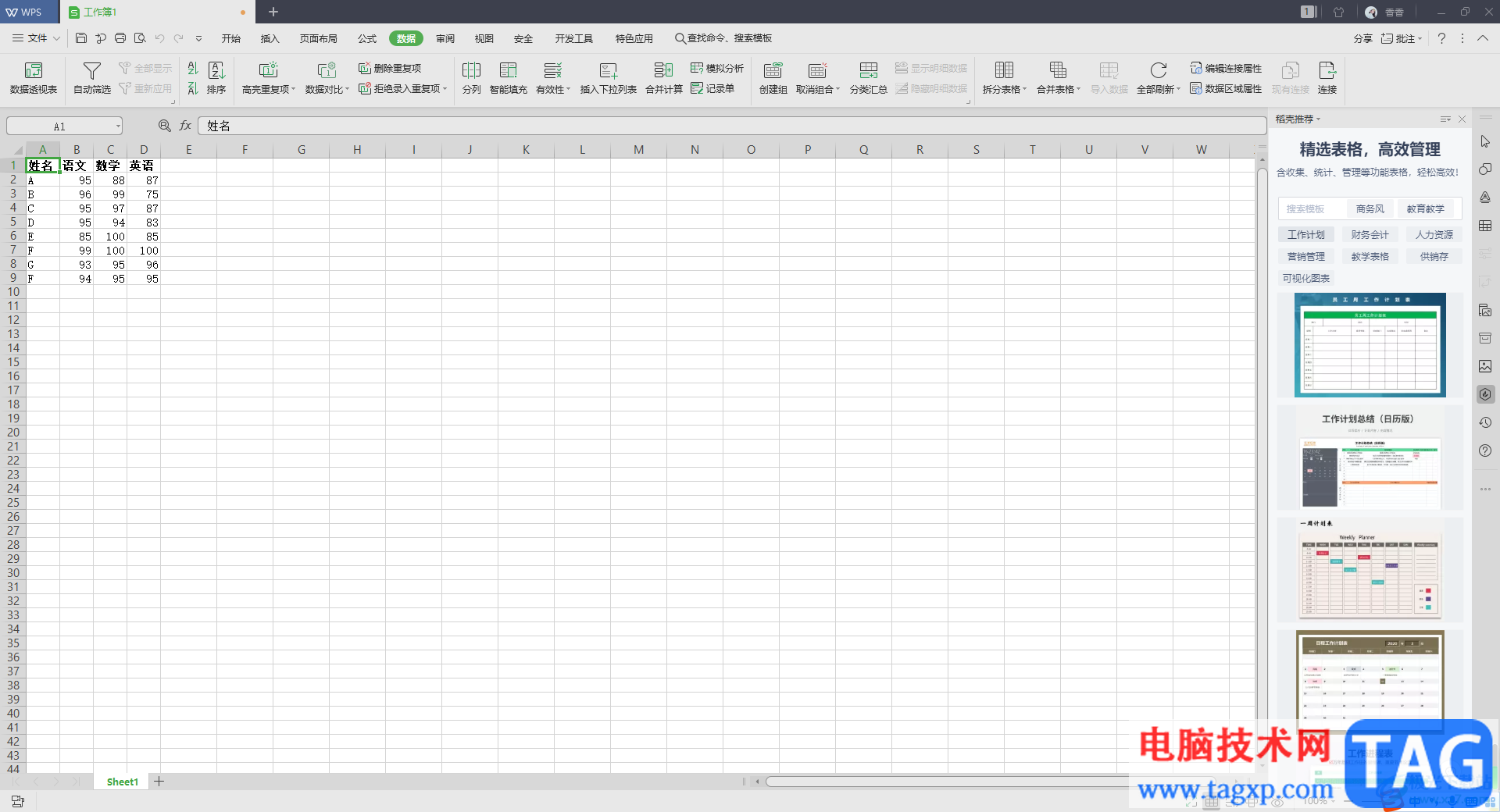Screen dimensions: 1500x812
Task: Click the 连接 connections icon
Action: click(x=1327, y=78)
